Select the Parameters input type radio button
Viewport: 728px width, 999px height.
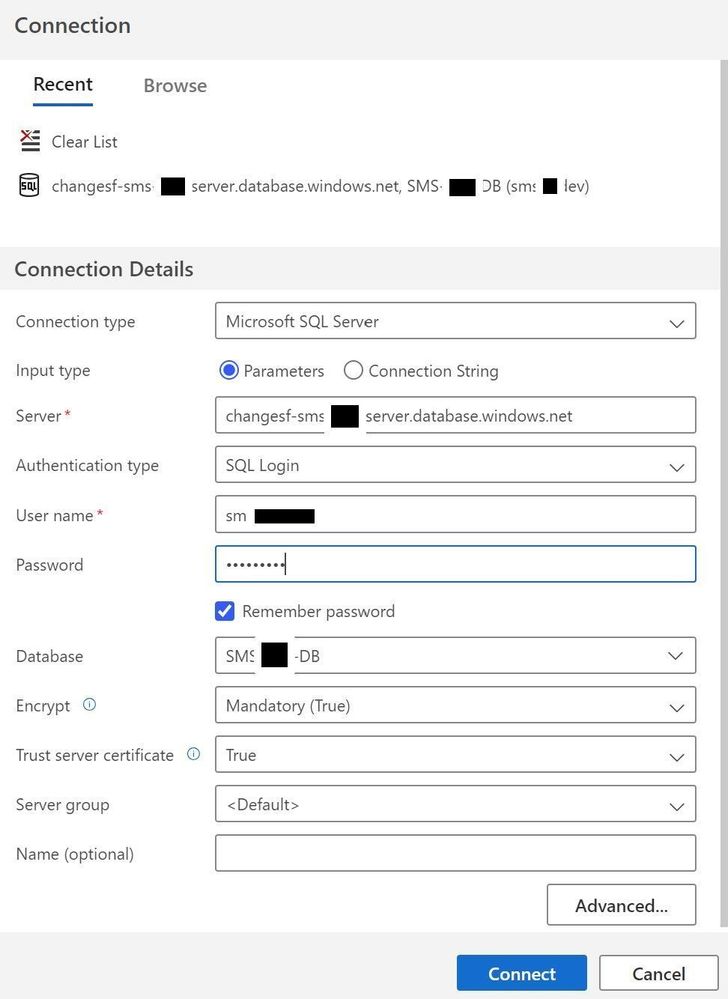228,370
